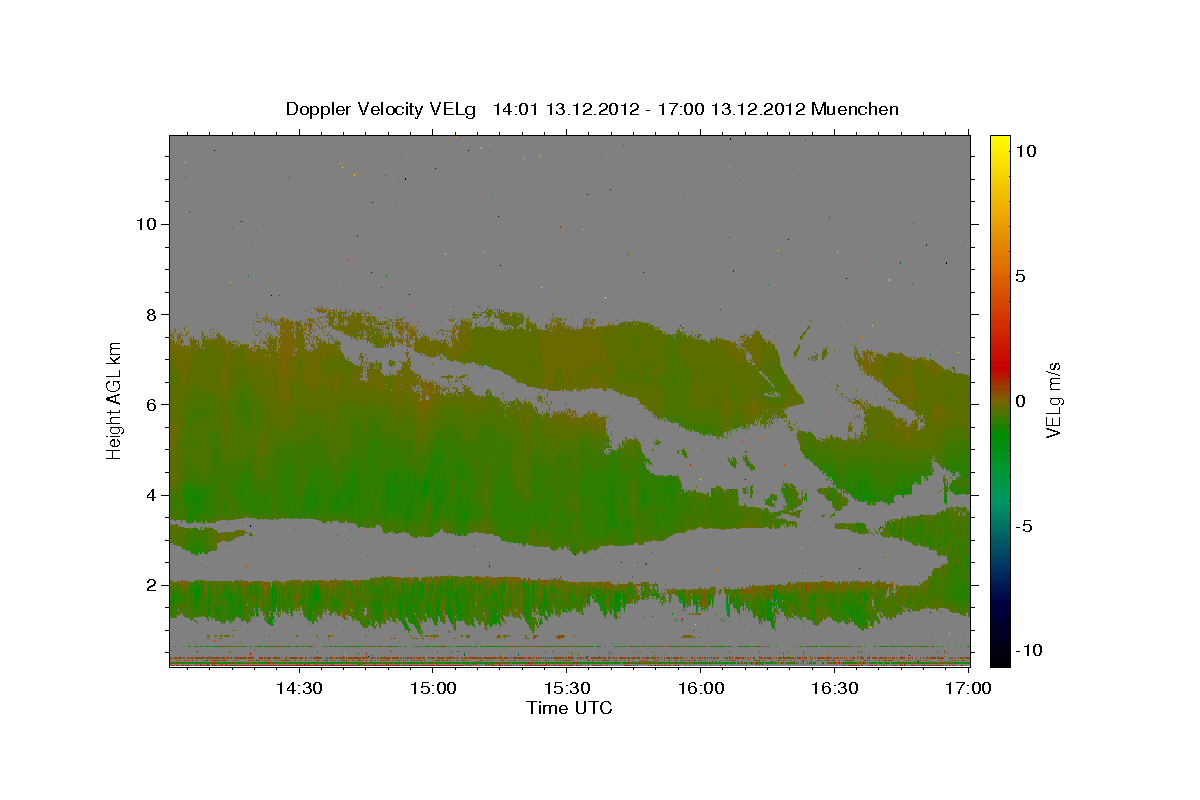
Task: Click the 'VELg m/s' colorbar label
Action: pyautogui.click(x=1053, y=400)
